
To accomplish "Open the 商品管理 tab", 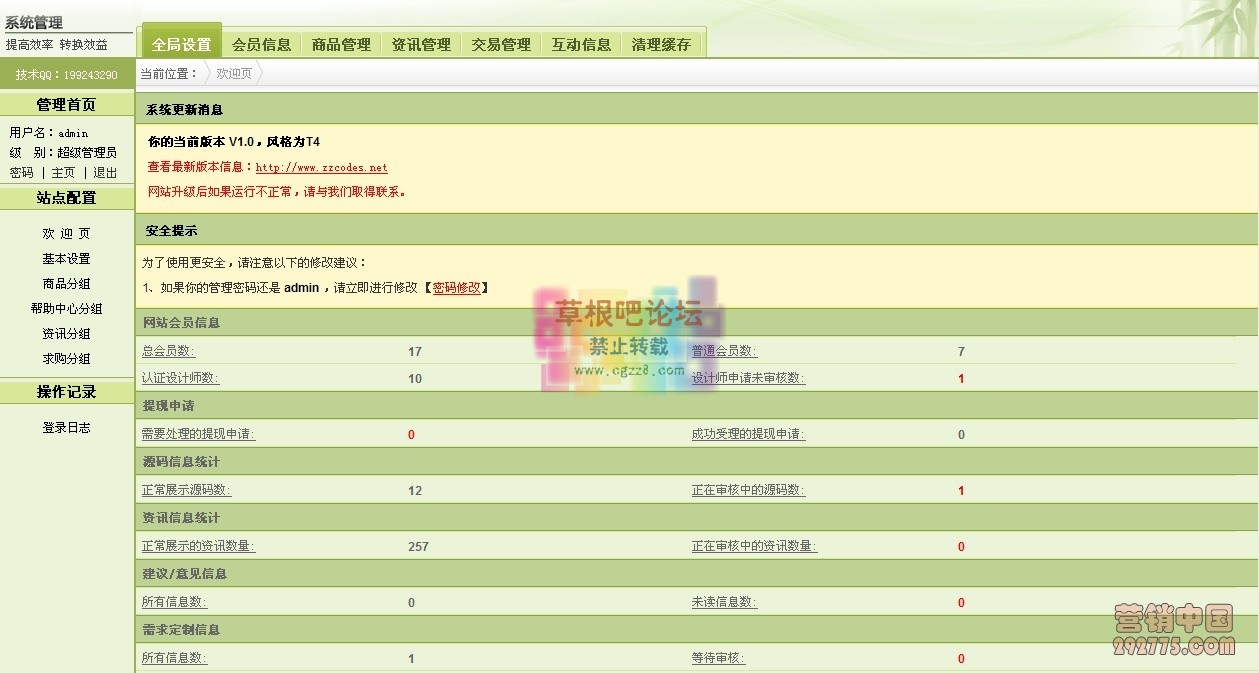I will [x=342, y=43].
